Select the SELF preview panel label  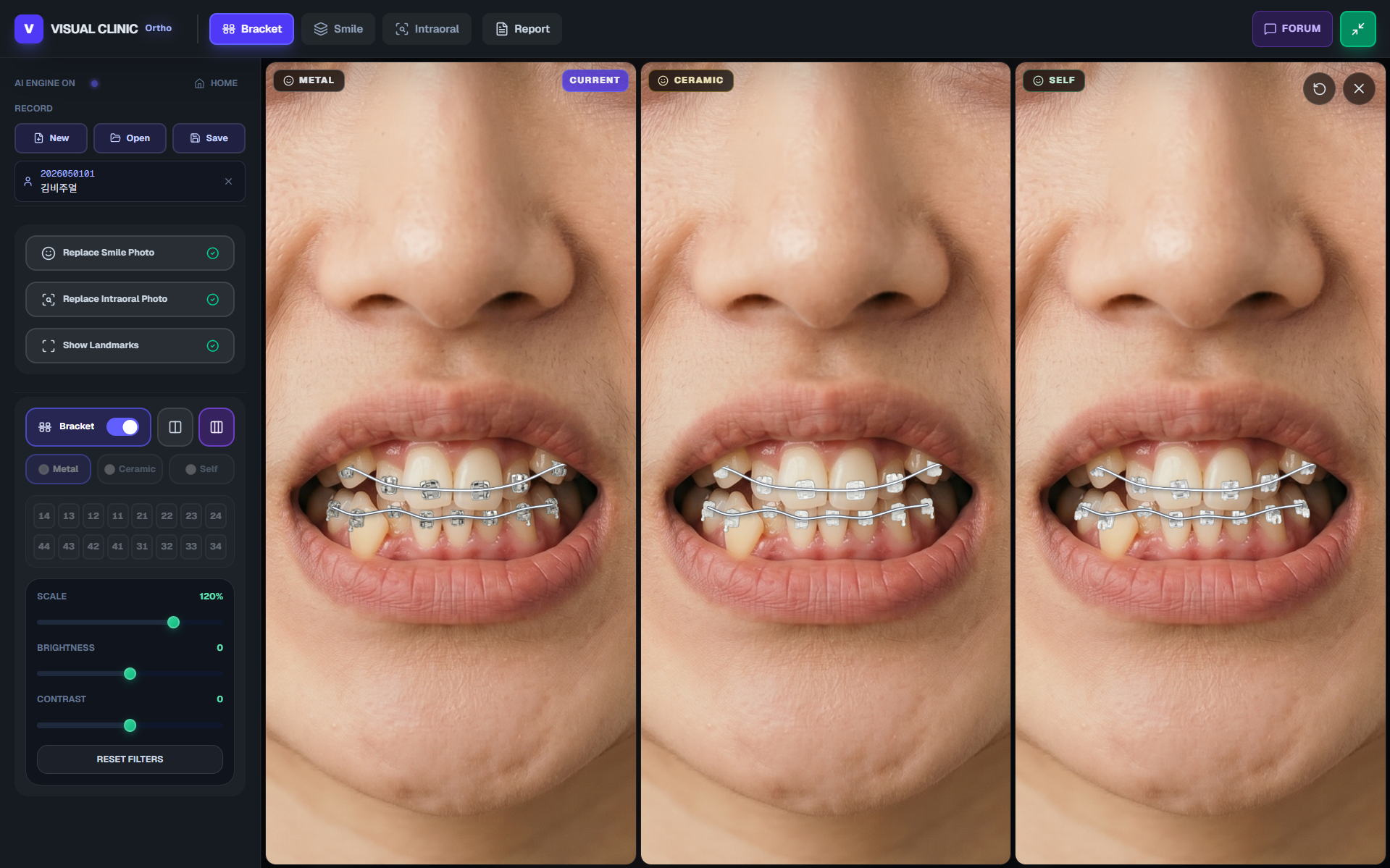click(1053, 80)
